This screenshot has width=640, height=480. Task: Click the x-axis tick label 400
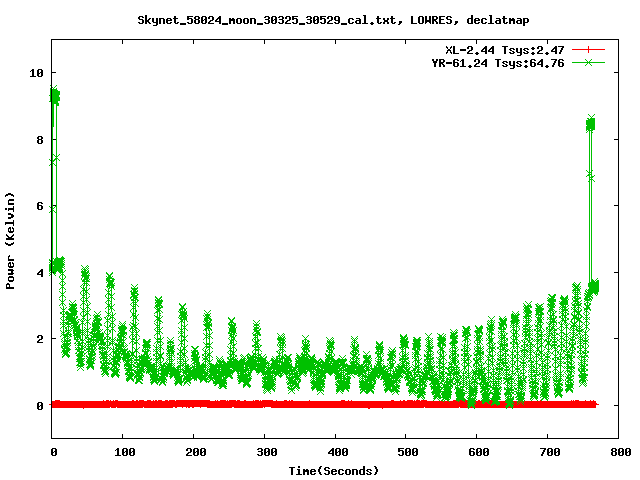pos(338,452)
